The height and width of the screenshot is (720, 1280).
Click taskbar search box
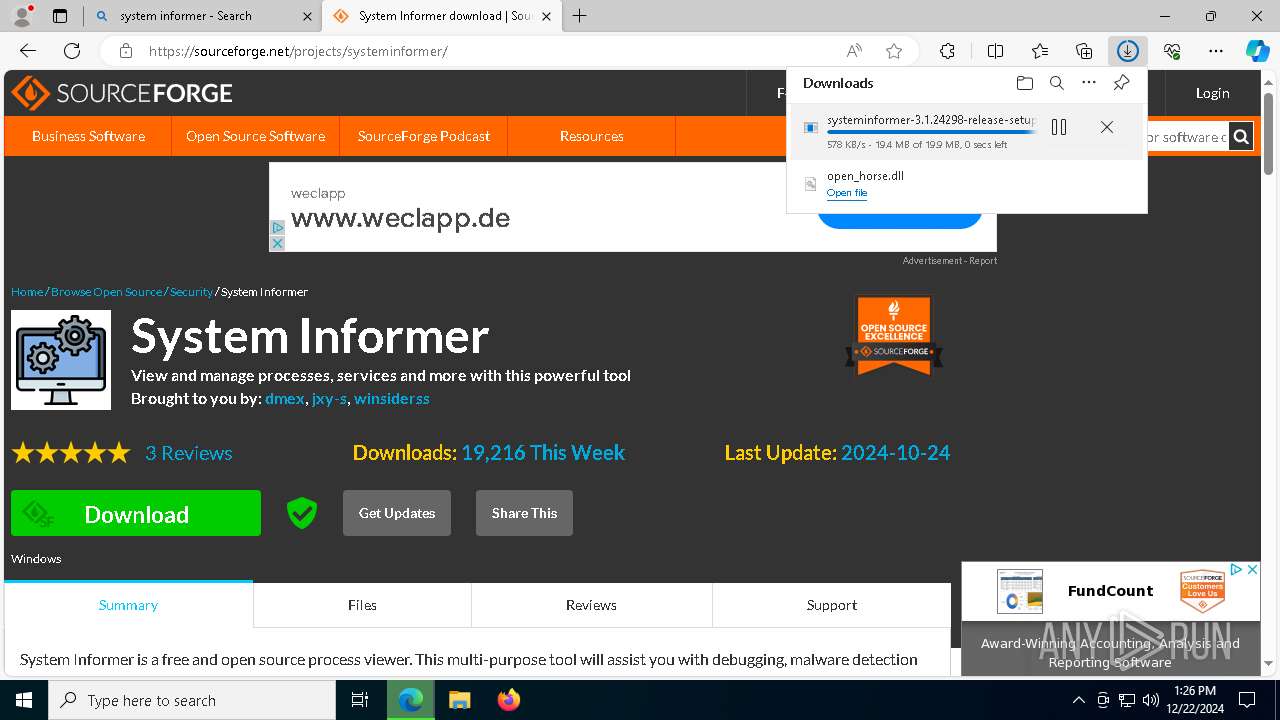[x=192, y=700]
